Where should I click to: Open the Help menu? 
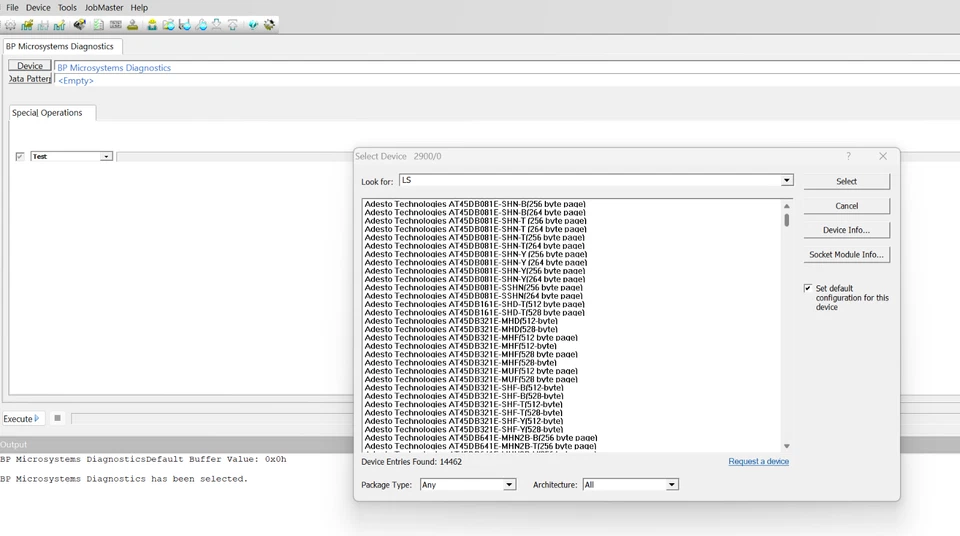(139, 7)
